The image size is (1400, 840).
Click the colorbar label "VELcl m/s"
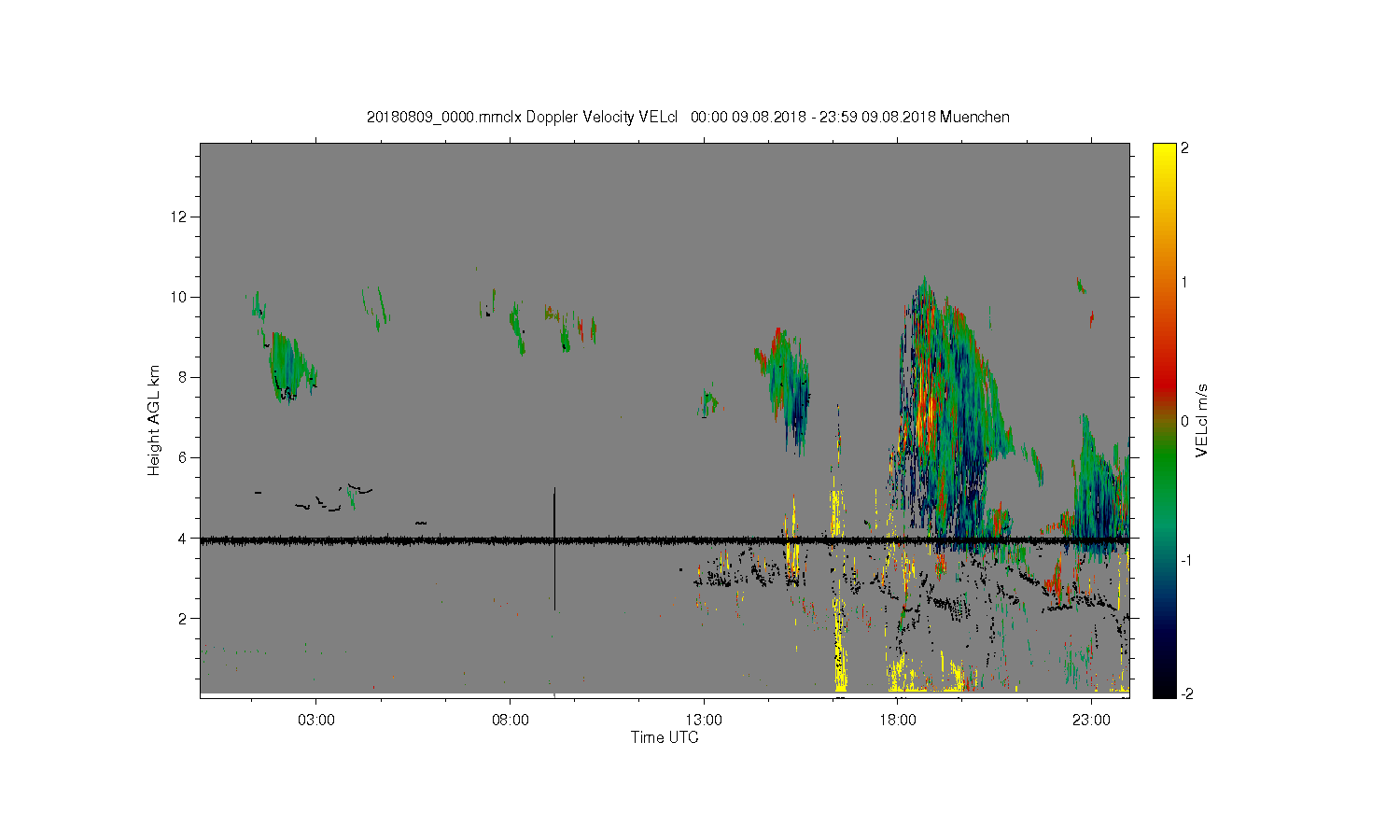1202,420
